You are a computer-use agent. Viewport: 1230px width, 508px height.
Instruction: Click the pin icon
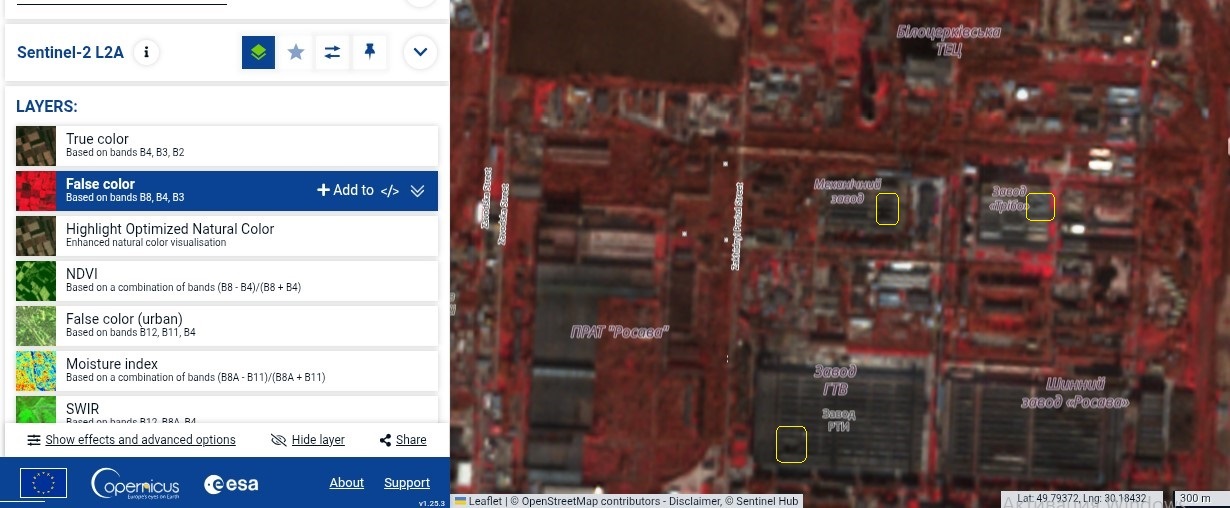click(x=370, y=52)
